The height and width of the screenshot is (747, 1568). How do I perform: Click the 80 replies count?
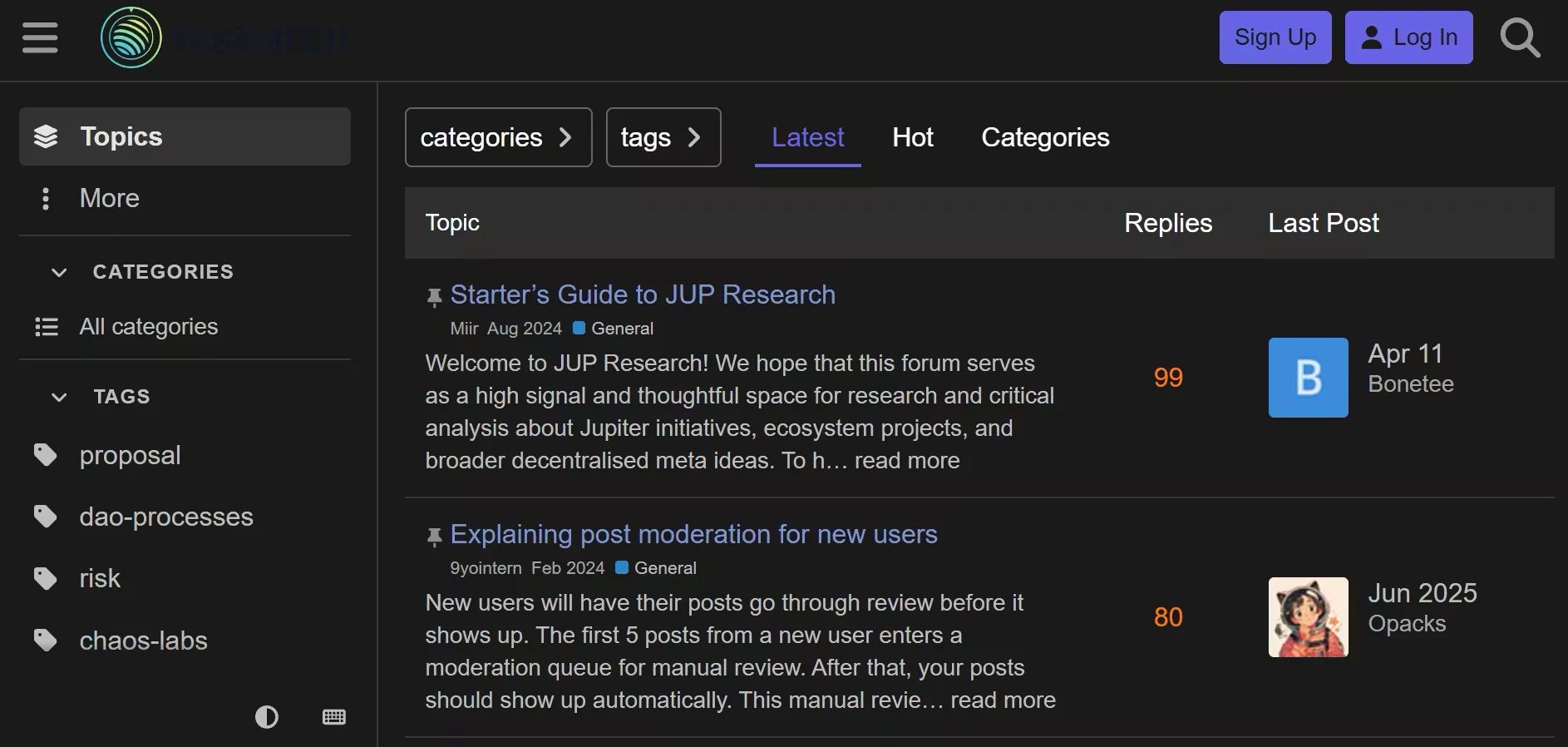[x=1168, y=617]
